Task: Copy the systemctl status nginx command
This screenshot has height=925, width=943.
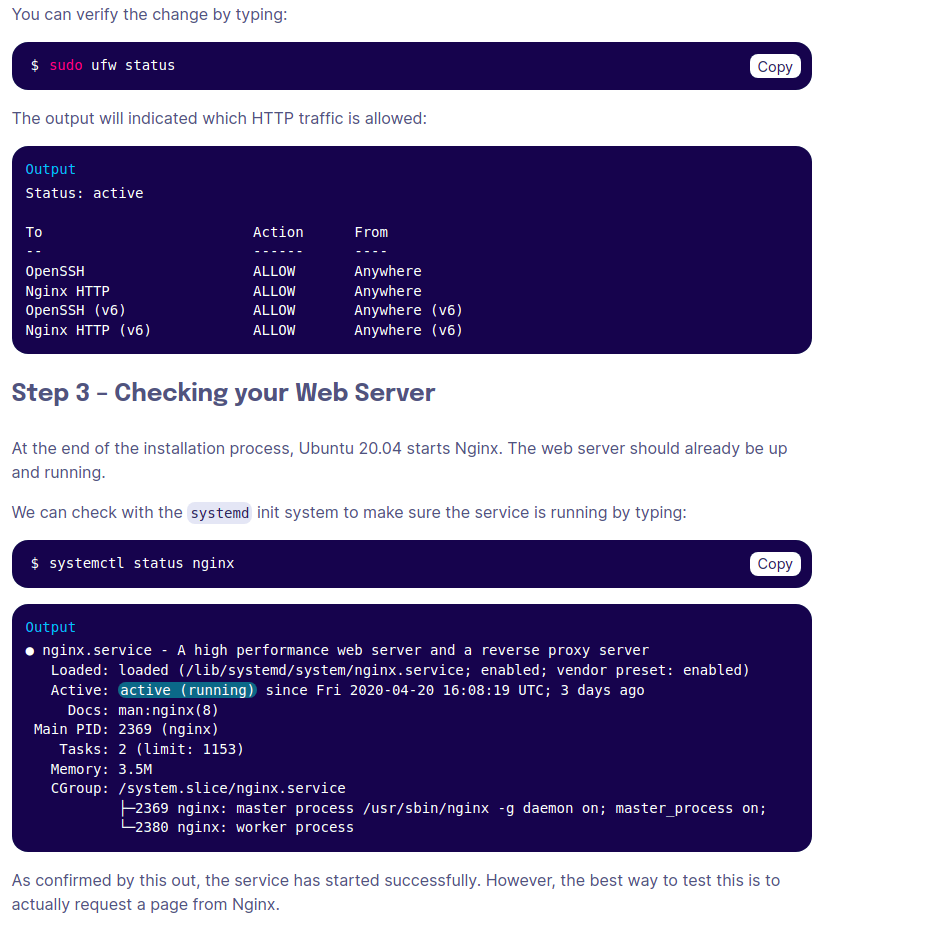Action: (774, 564)
